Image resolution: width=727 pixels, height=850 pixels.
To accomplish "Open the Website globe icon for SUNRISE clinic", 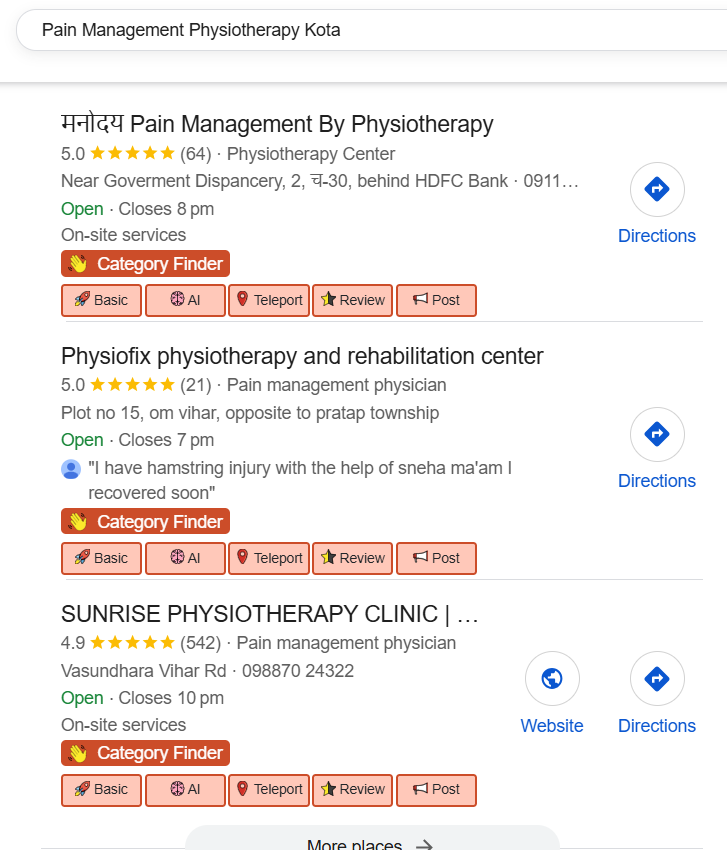I will coord(551,679).
